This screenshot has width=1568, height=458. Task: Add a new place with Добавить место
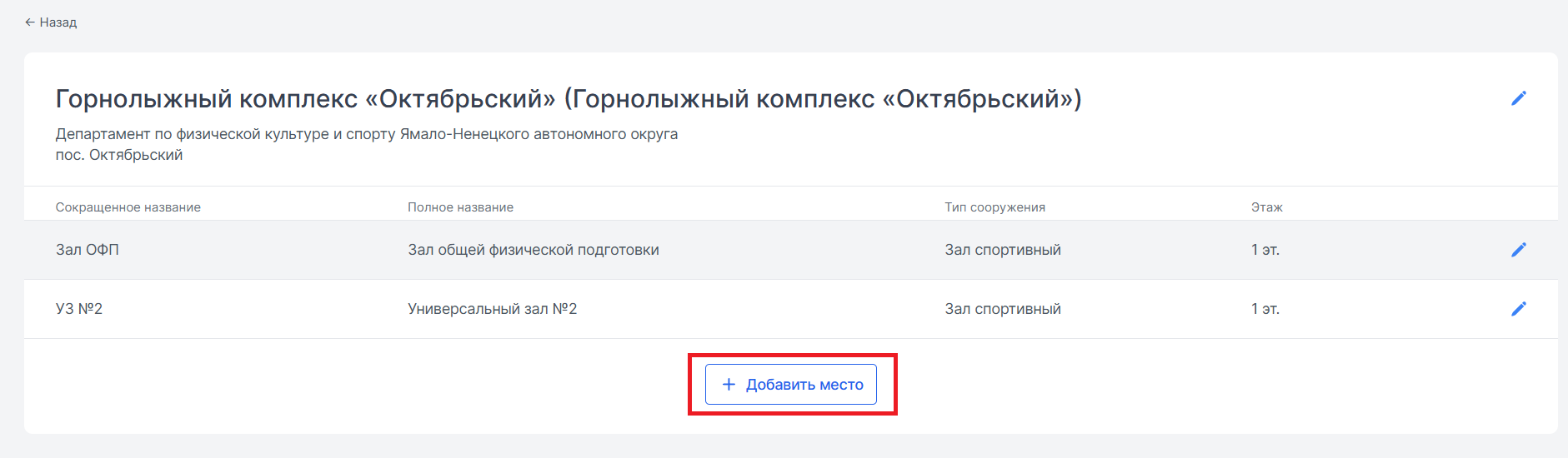pos(791,385)
